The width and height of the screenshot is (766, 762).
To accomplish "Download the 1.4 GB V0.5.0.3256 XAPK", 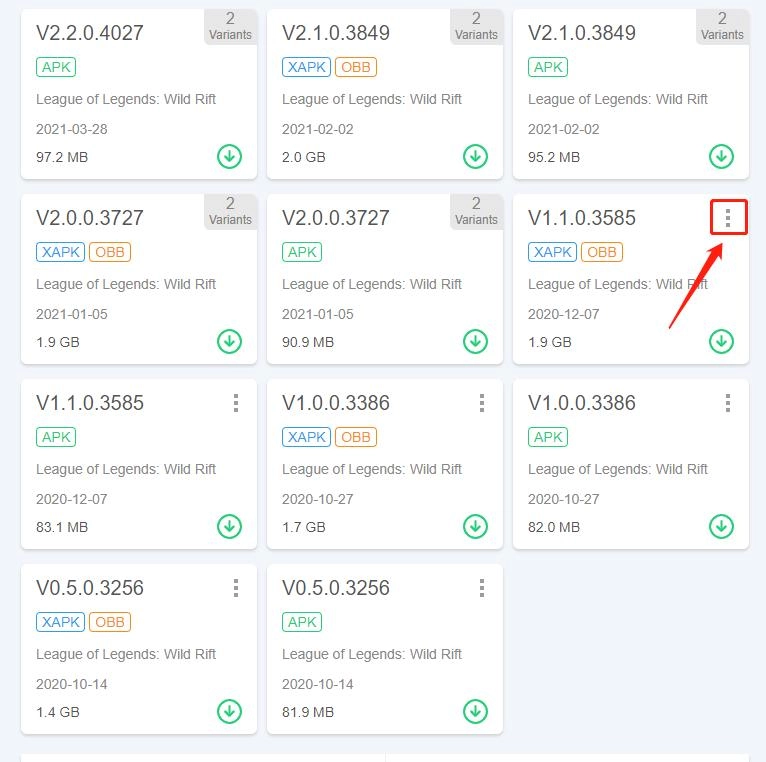I will pyautogui.click(x=229, y=712).
